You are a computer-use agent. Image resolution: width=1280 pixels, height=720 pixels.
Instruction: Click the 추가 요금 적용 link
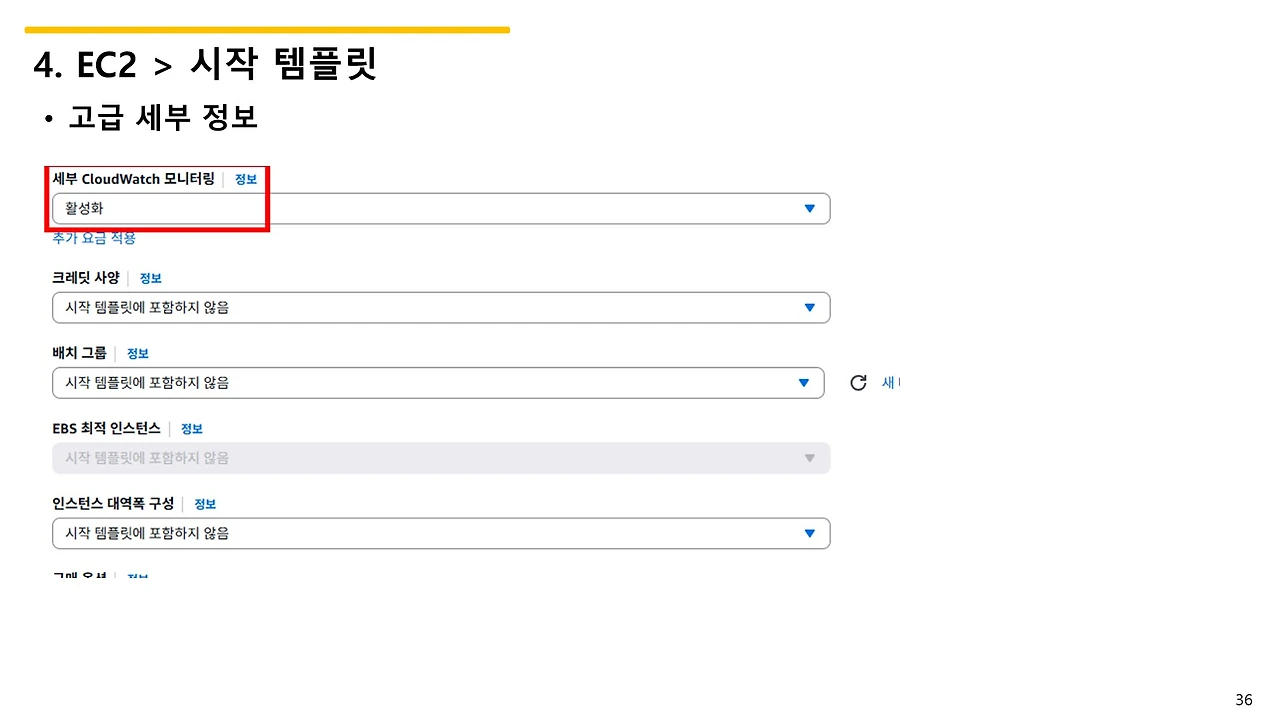click(x=93, y=238)
